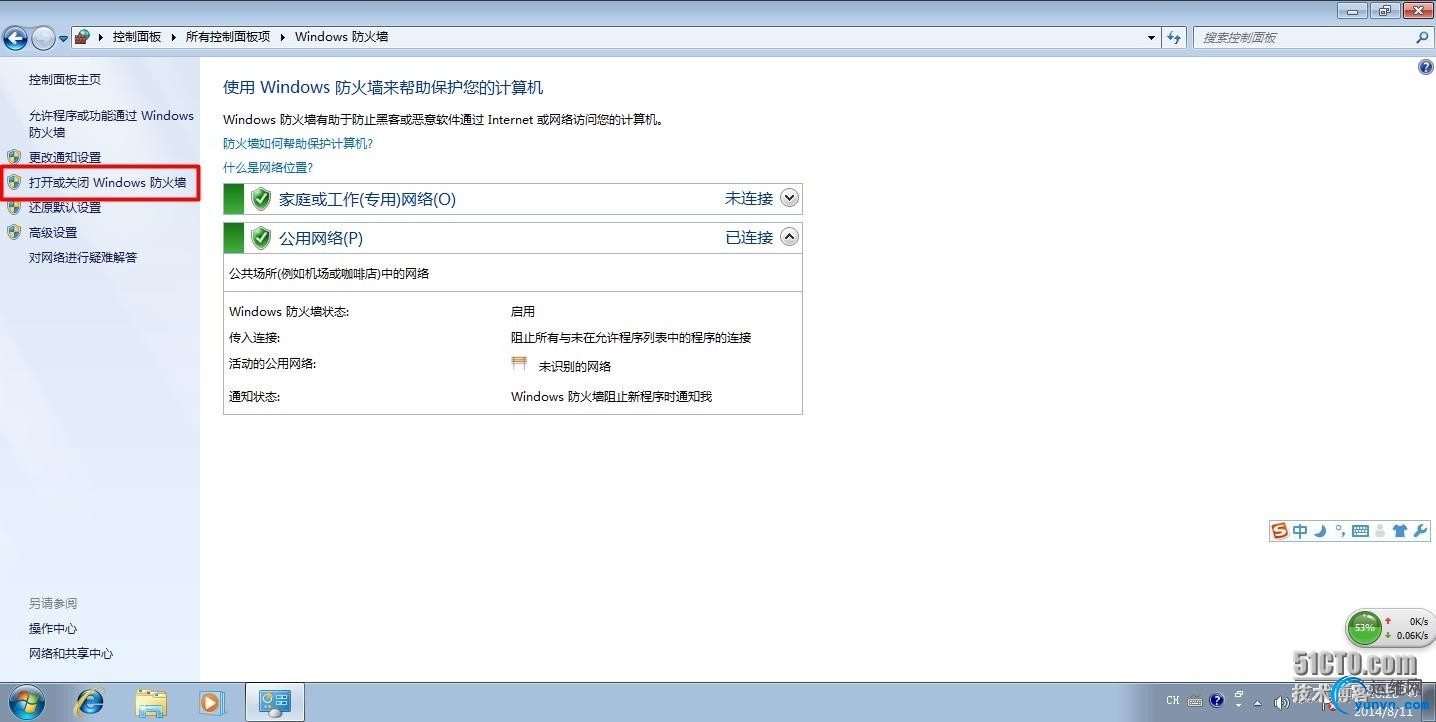Open 高级设置 link
Viewport: 1436px width, 722px height.
coord(53,233)
